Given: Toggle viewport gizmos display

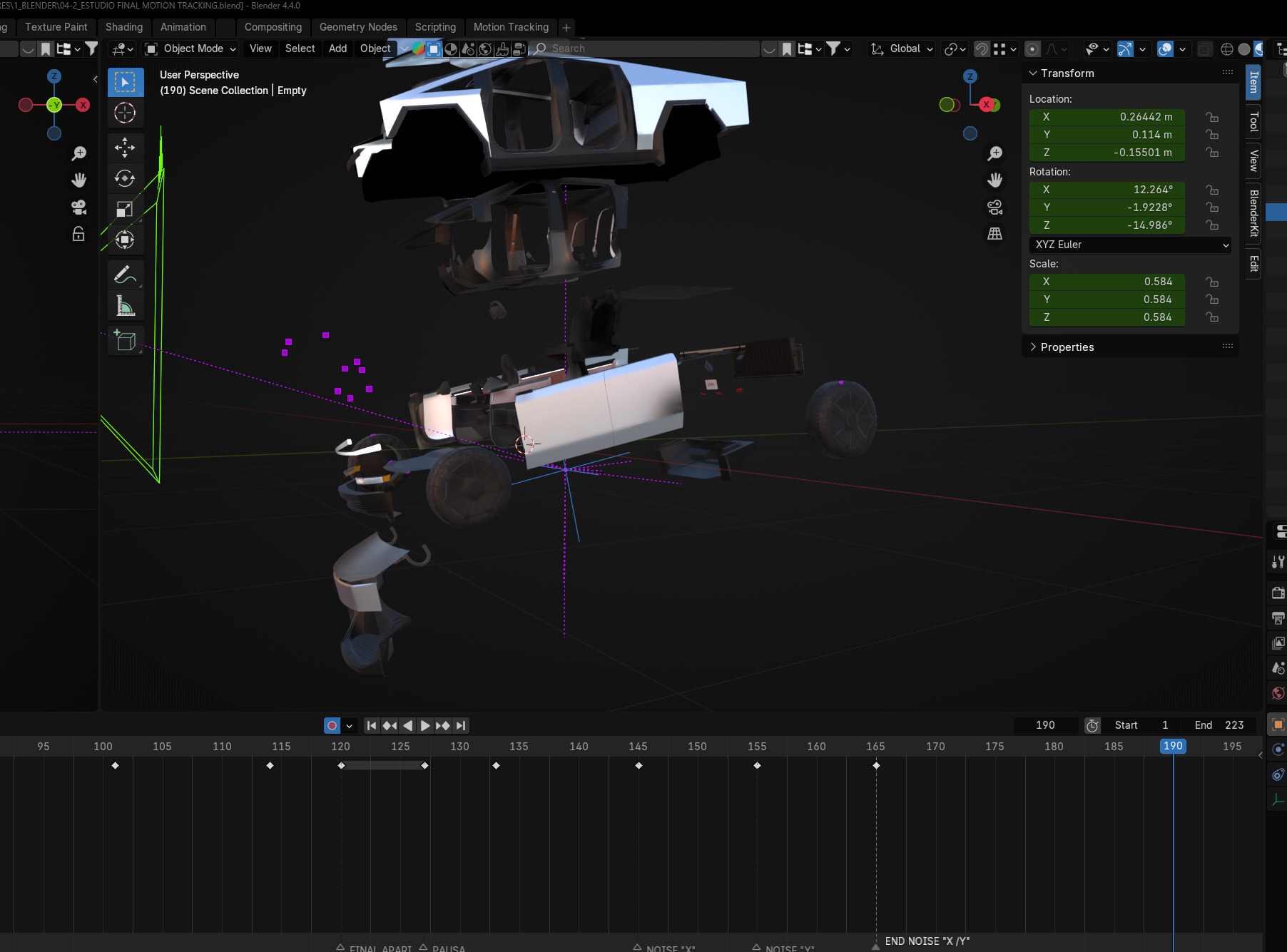Looking at the screenshot, I should click(1125, 48).
